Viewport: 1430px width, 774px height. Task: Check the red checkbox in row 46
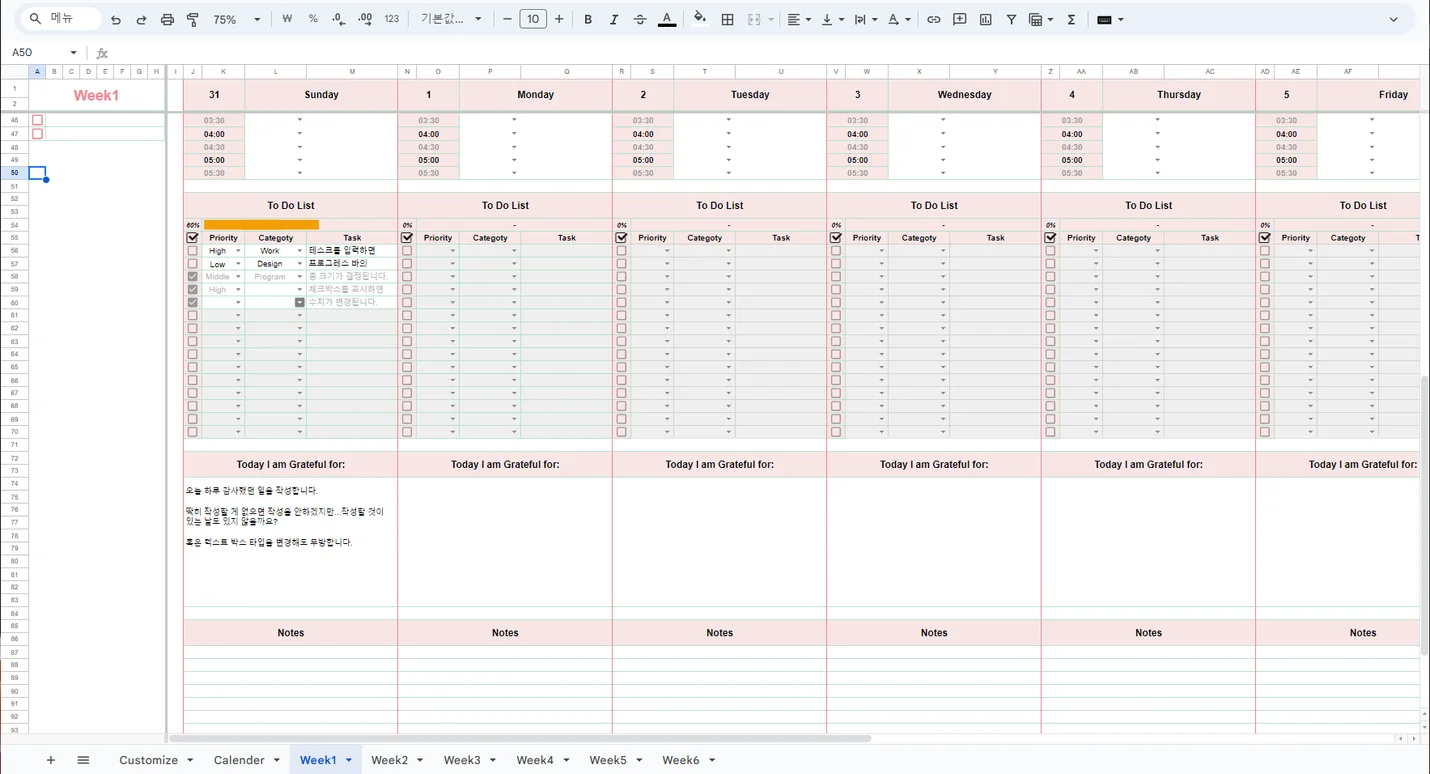click(x=37, y=120)
